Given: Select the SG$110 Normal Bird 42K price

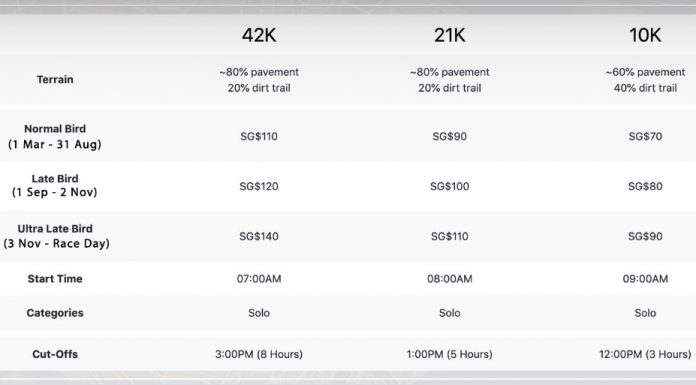Looking at the screenshot, I should (x=259, y=136).
